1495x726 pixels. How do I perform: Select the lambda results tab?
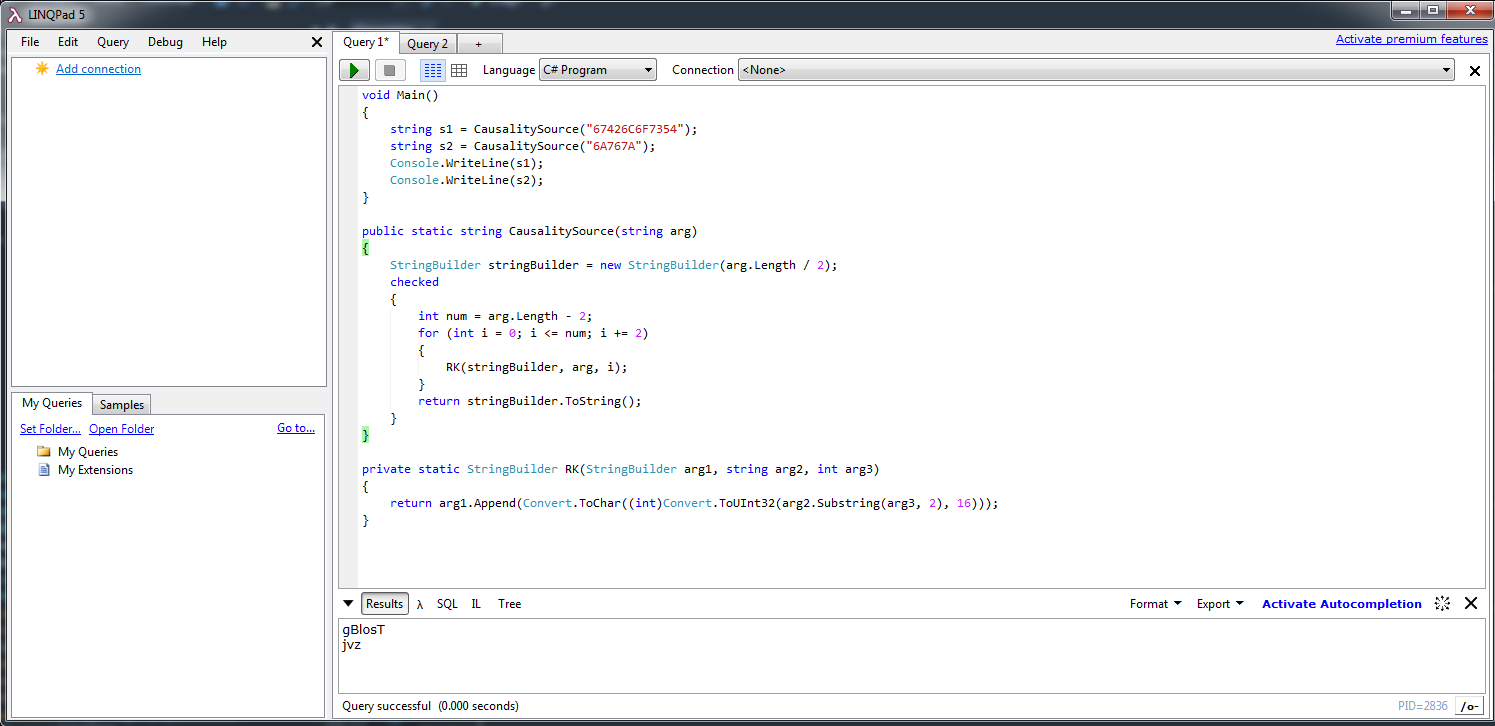(420, 604)
